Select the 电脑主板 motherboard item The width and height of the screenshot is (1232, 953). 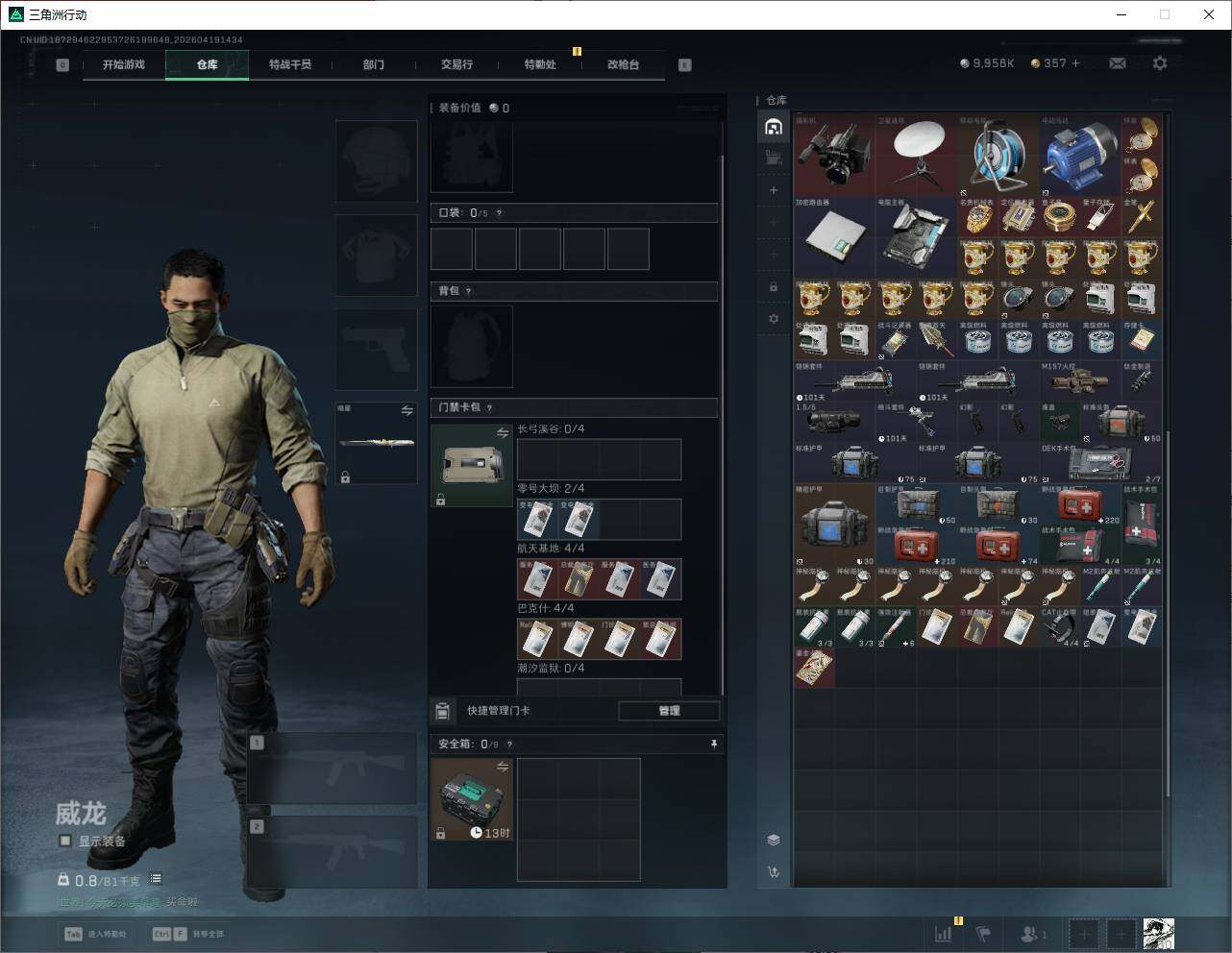(917, 237)
